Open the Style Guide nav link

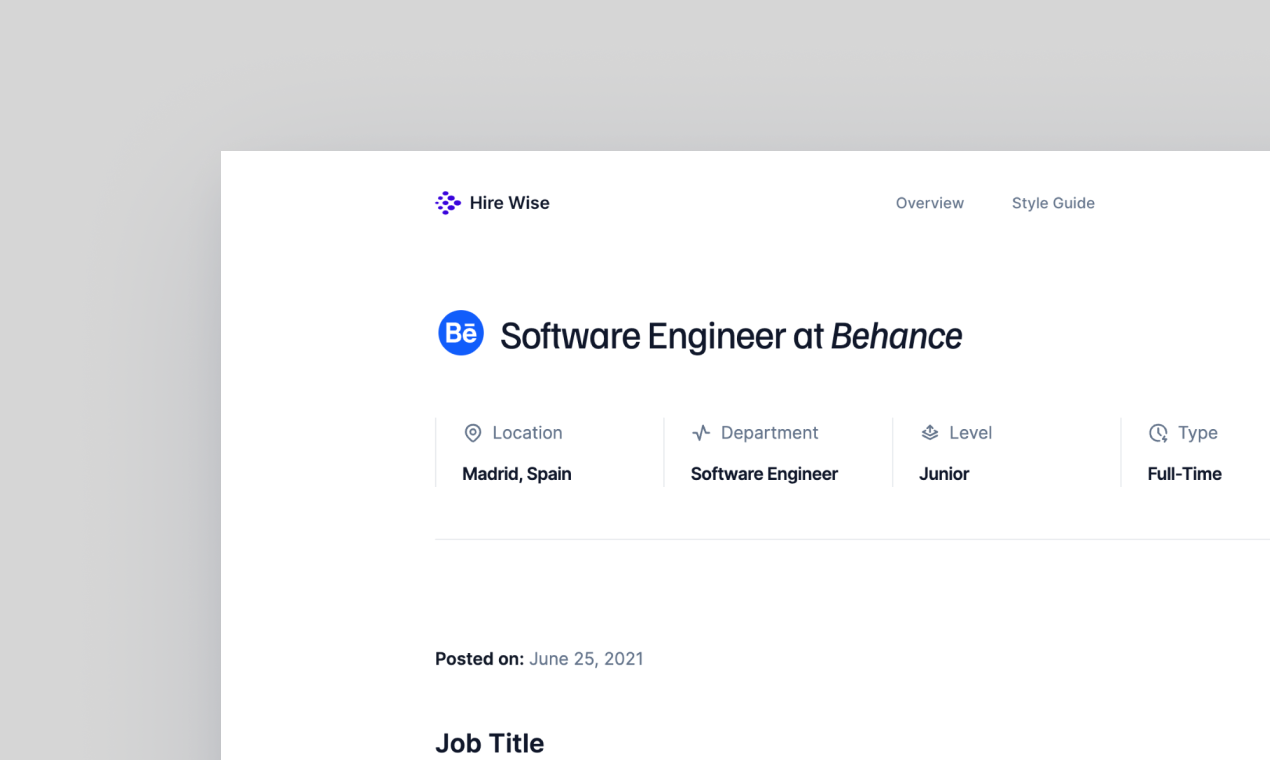tap(1053, 203)
